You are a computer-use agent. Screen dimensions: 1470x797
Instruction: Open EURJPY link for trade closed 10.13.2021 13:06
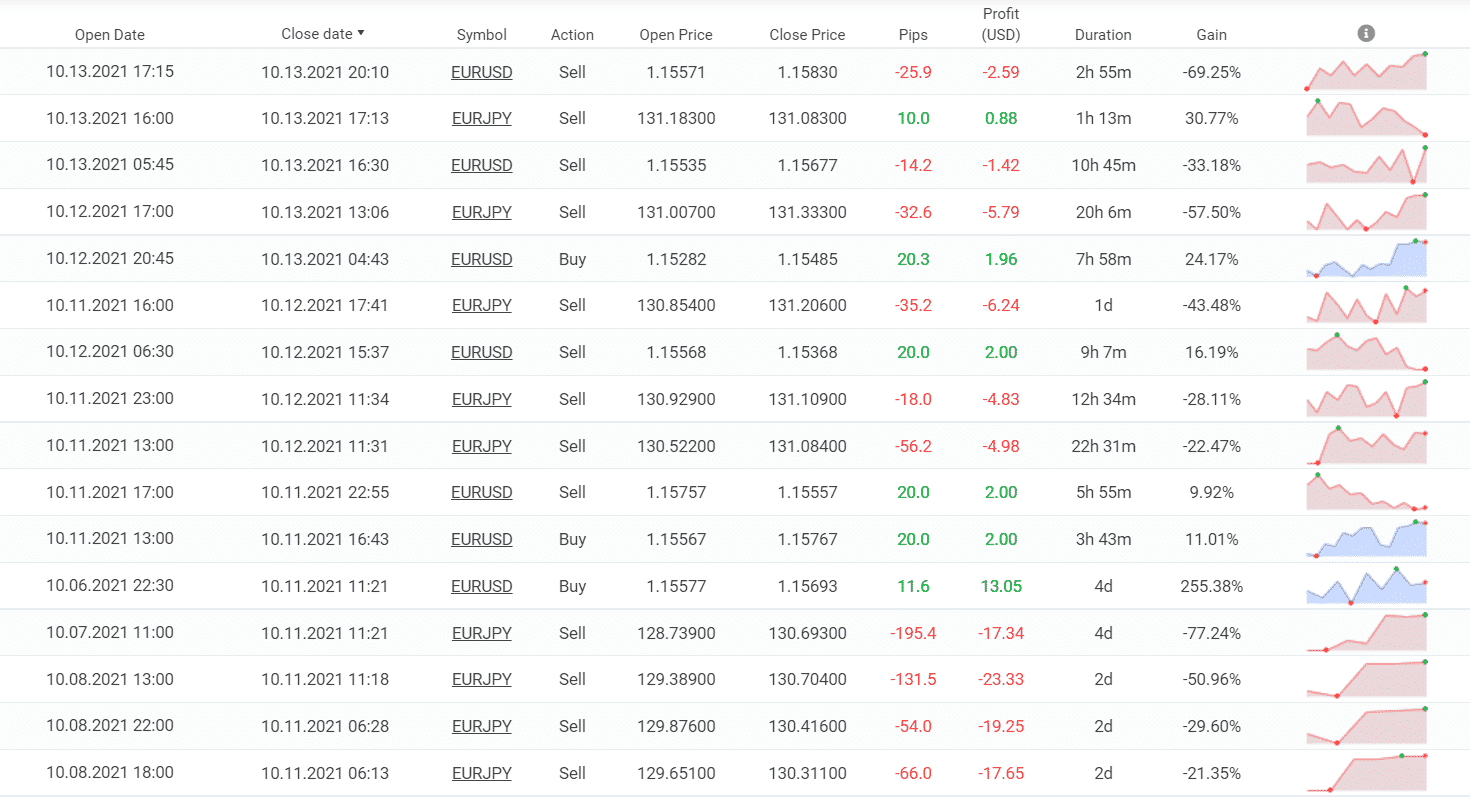tap(482, 212)
